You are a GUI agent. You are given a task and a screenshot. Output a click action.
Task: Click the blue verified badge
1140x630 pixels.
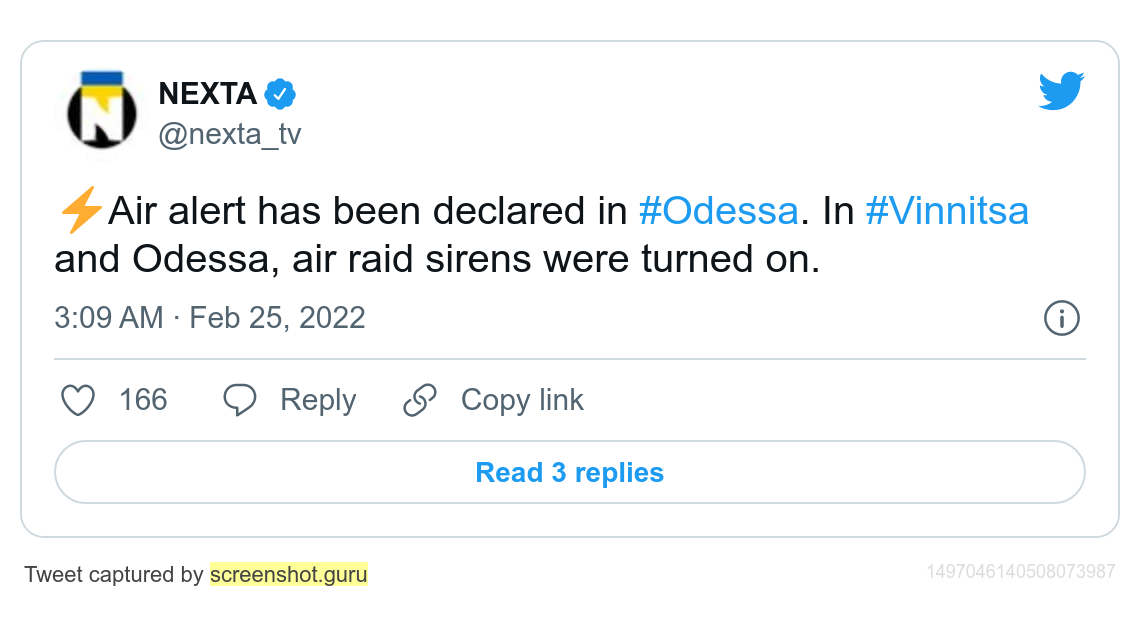281,95
